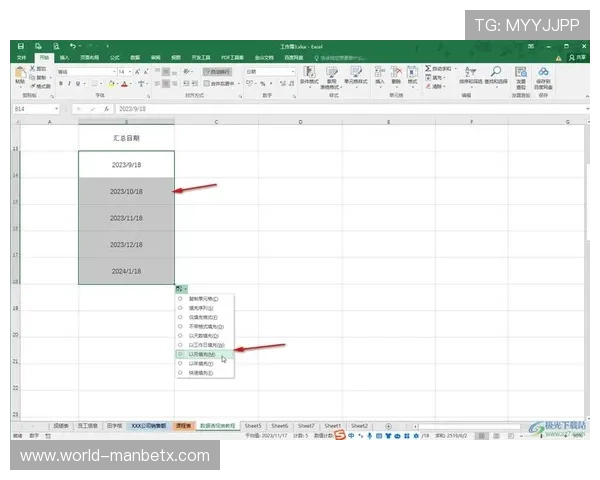Image resolution: width=600 pixels, height=480 pixels.
Task: Click the Save icon in quick access toolbar
Action: point(21,46)
